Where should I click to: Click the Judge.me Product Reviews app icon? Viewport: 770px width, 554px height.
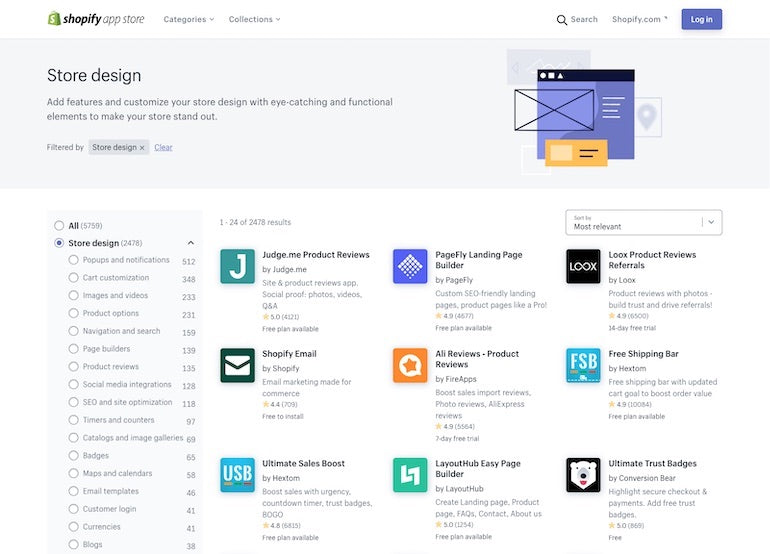tap(237, 267)
